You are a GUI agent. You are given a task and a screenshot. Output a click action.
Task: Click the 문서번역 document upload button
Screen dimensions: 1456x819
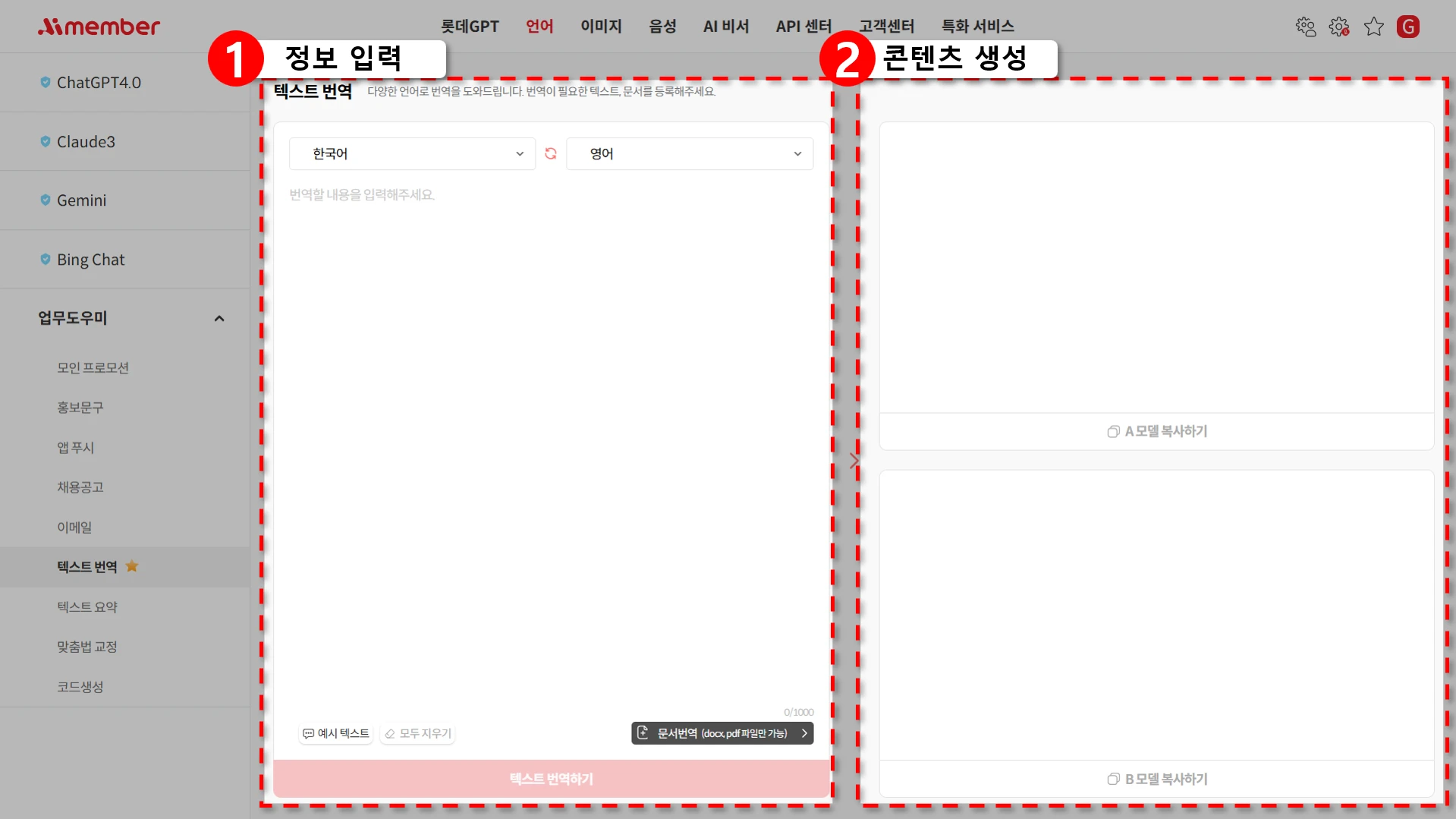(x=722, y=733)
